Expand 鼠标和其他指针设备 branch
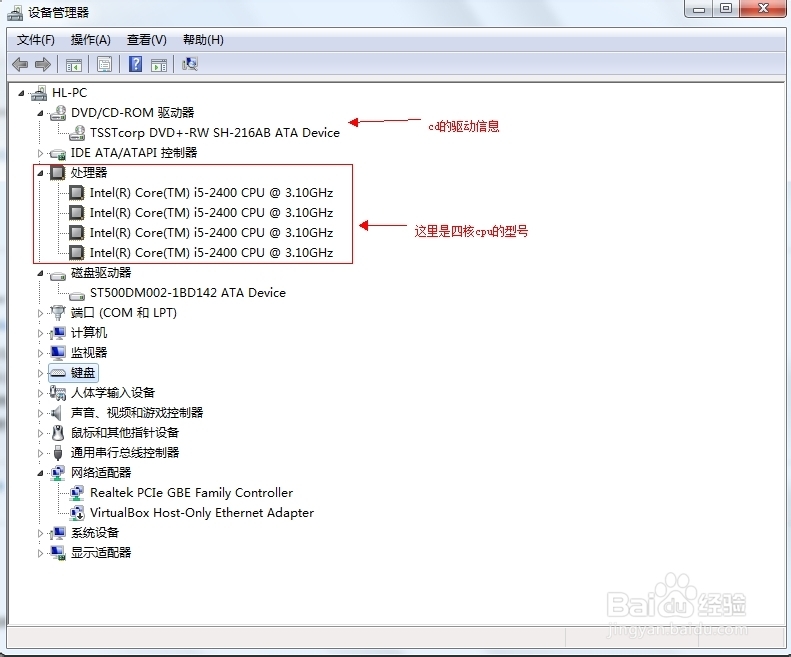 pos(40,432)
